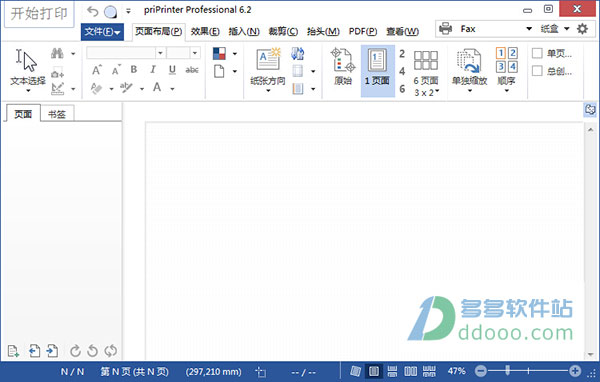
Task: Click the 纸张方向 paper orientation button
Action: [x=268, y=70]
